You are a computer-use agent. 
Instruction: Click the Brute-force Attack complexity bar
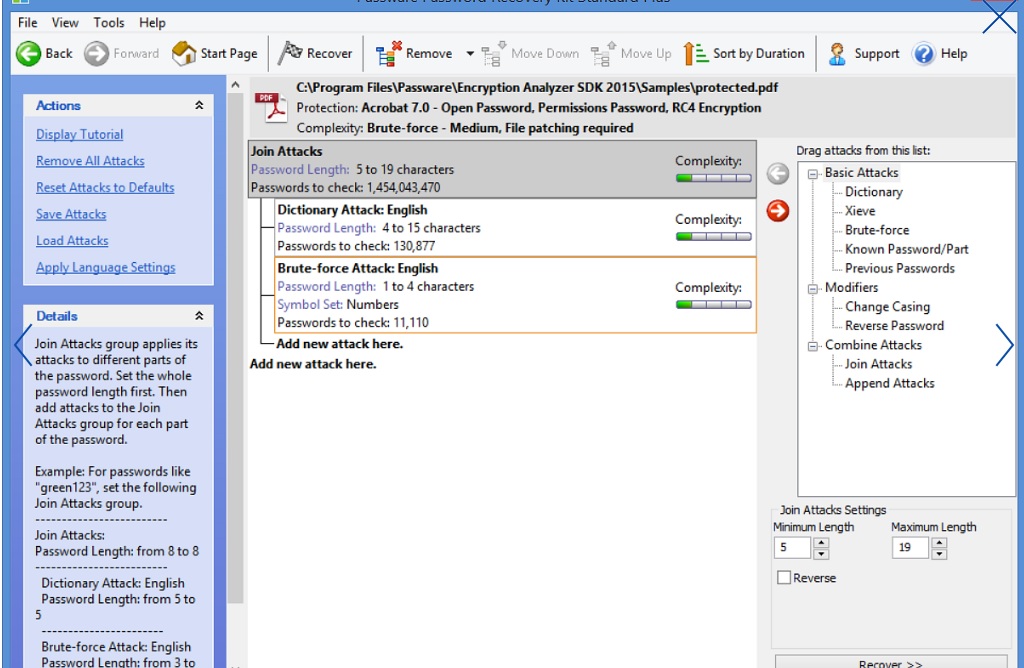(714, 304)
